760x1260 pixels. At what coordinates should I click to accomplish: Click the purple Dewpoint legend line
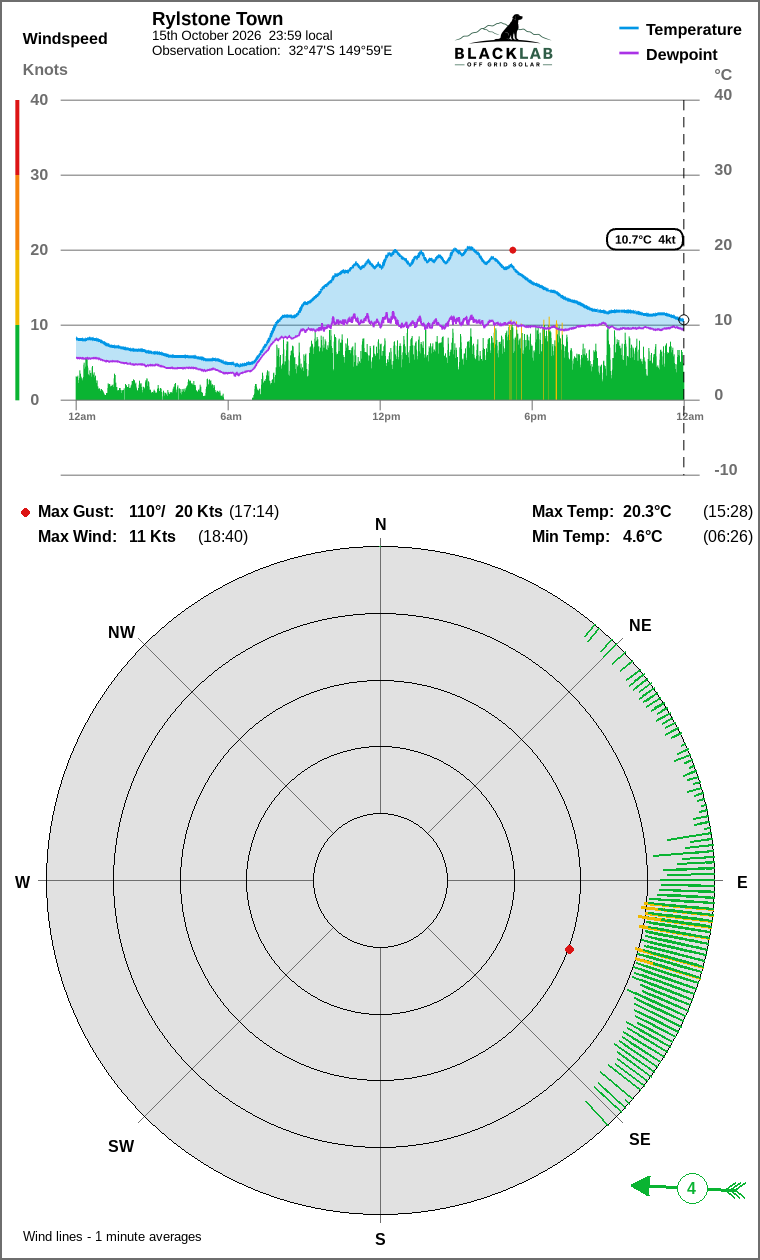coord(629,54)
